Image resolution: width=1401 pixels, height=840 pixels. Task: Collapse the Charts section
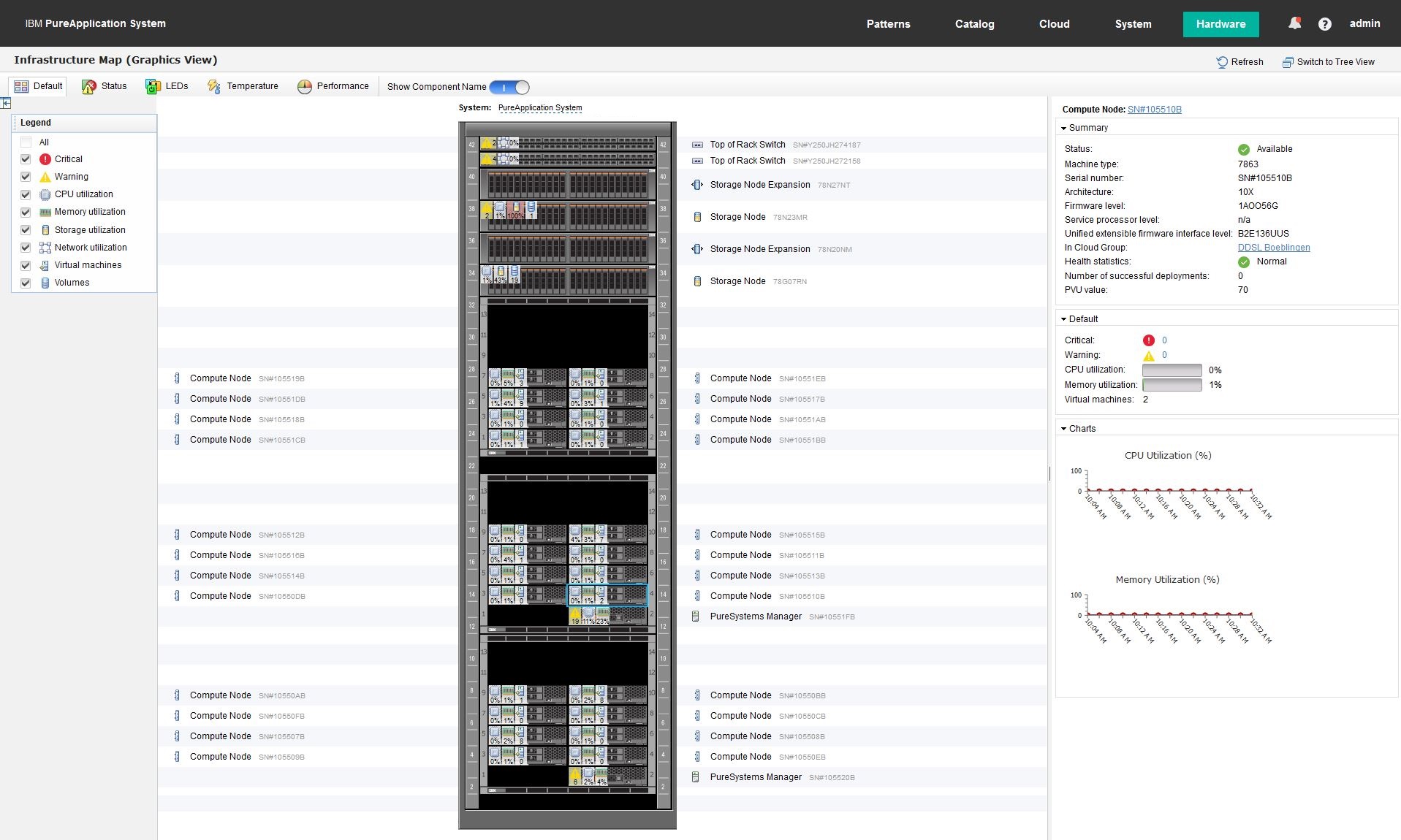point(1065,429)
